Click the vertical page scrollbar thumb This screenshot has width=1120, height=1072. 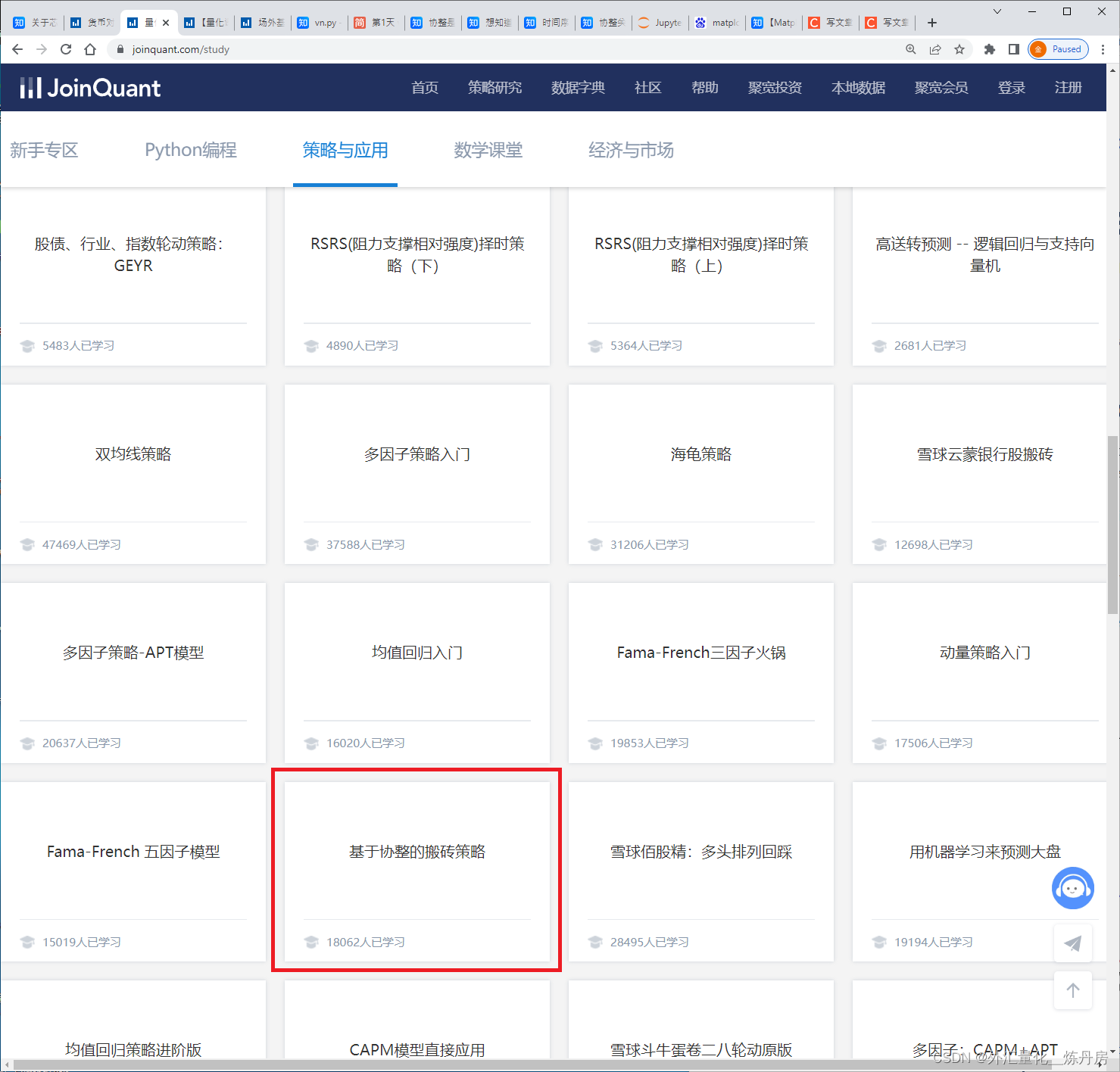[1112, 524]
